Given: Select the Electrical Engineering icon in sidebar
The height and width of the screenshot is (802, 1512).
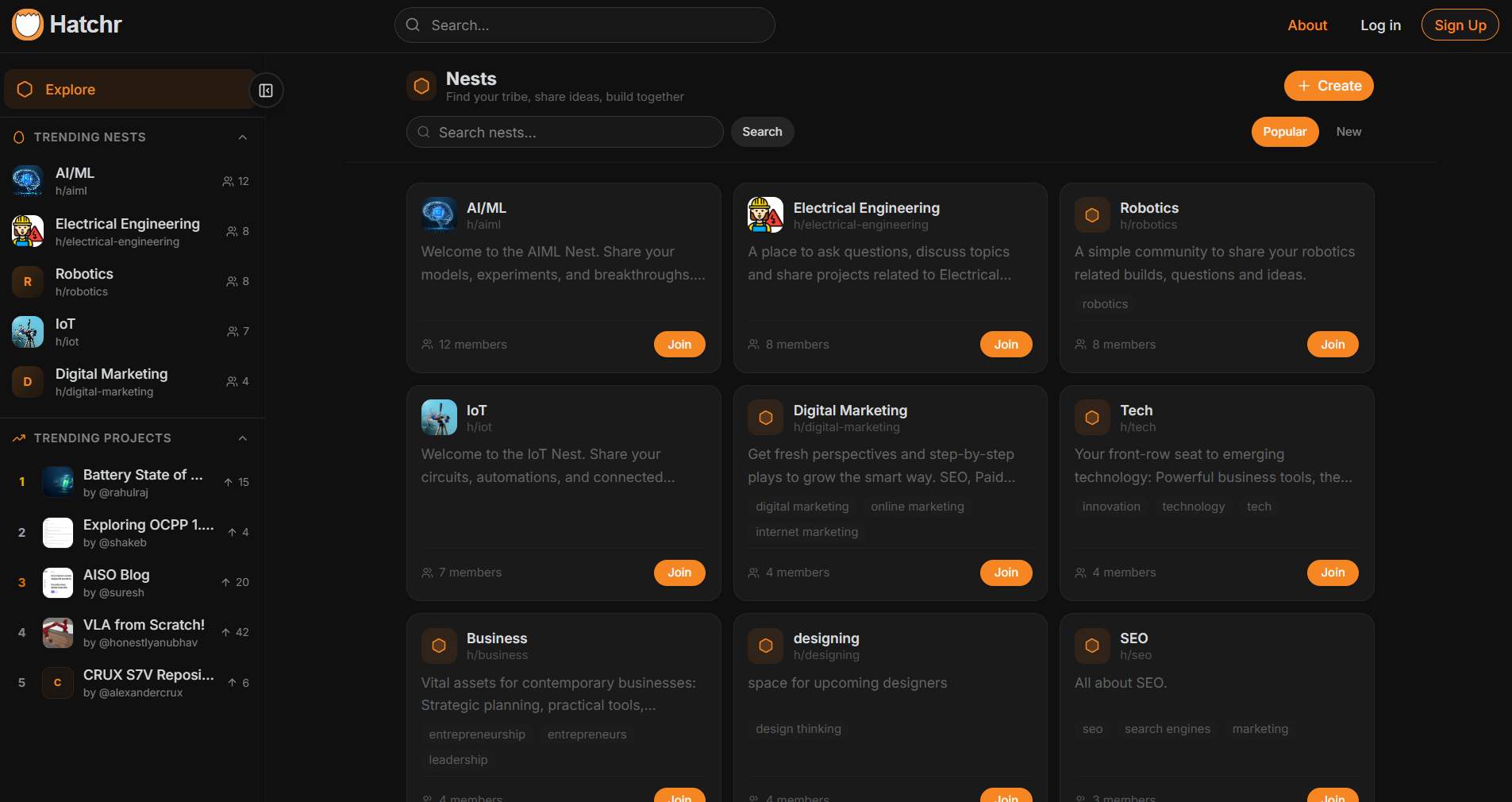Looking at the screenshot, I should (x=26, y=232).
